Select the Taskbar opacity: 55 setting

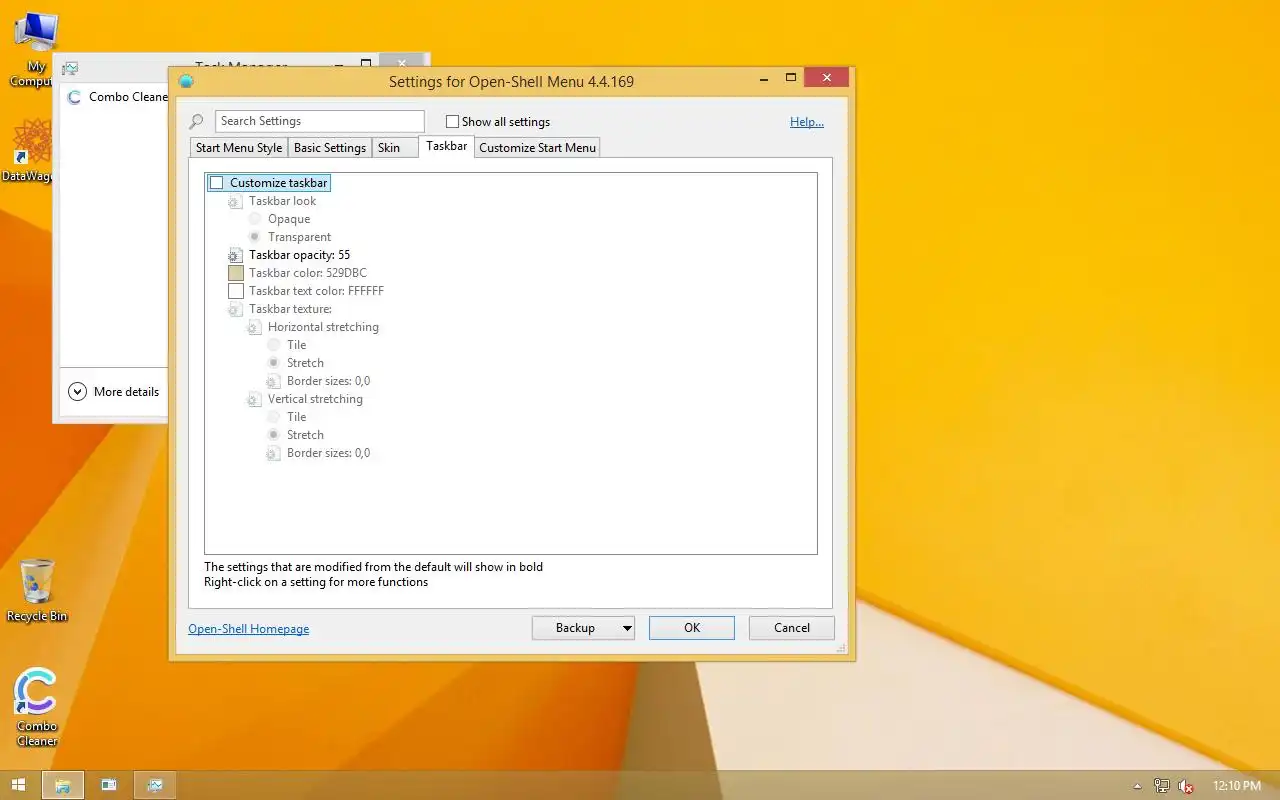tap(299, 255)
